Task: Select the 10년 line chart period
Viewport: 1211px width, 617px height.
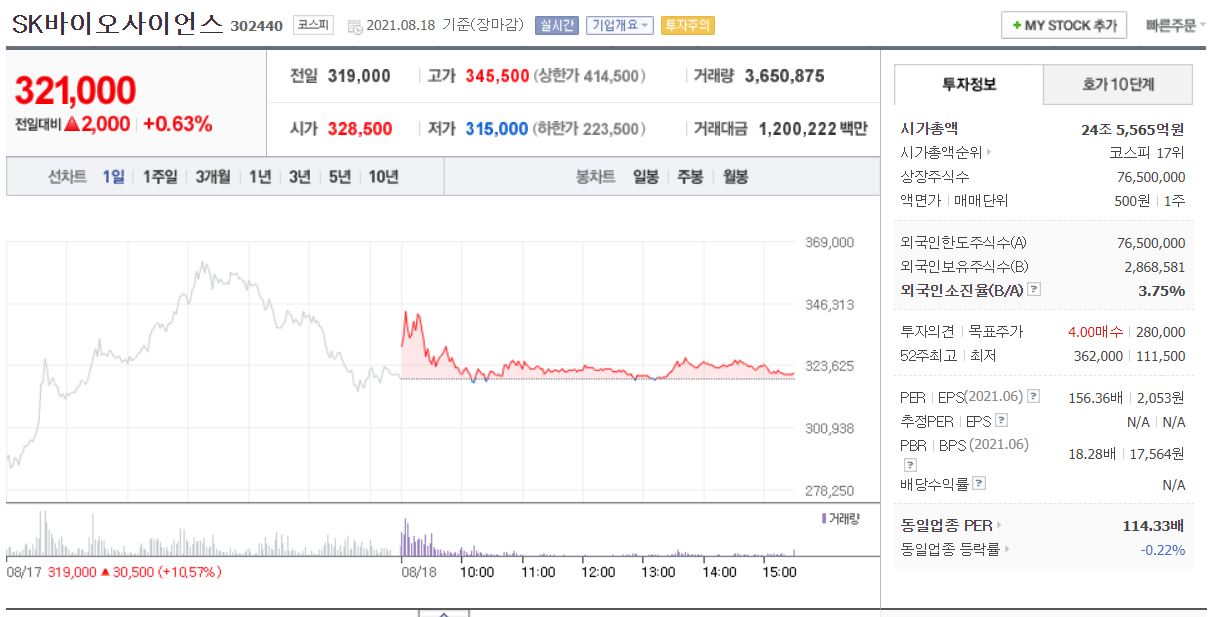Action: tap(384, 177)
